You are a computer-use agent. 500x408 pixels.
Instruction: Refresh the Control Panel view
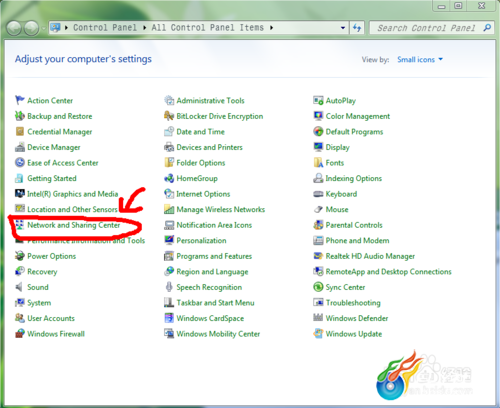coord(357,28)
